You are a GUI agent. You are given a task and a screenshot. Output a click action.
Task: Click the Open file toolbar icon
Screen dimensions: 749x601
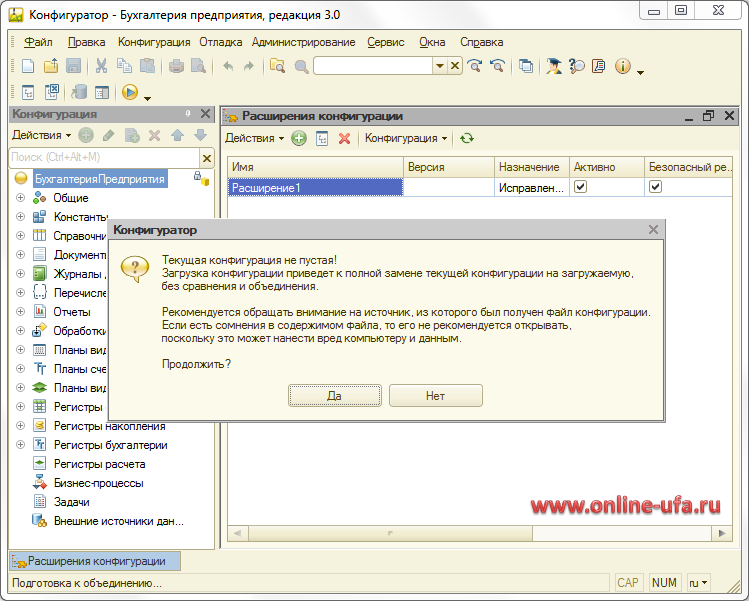[51, 66]
